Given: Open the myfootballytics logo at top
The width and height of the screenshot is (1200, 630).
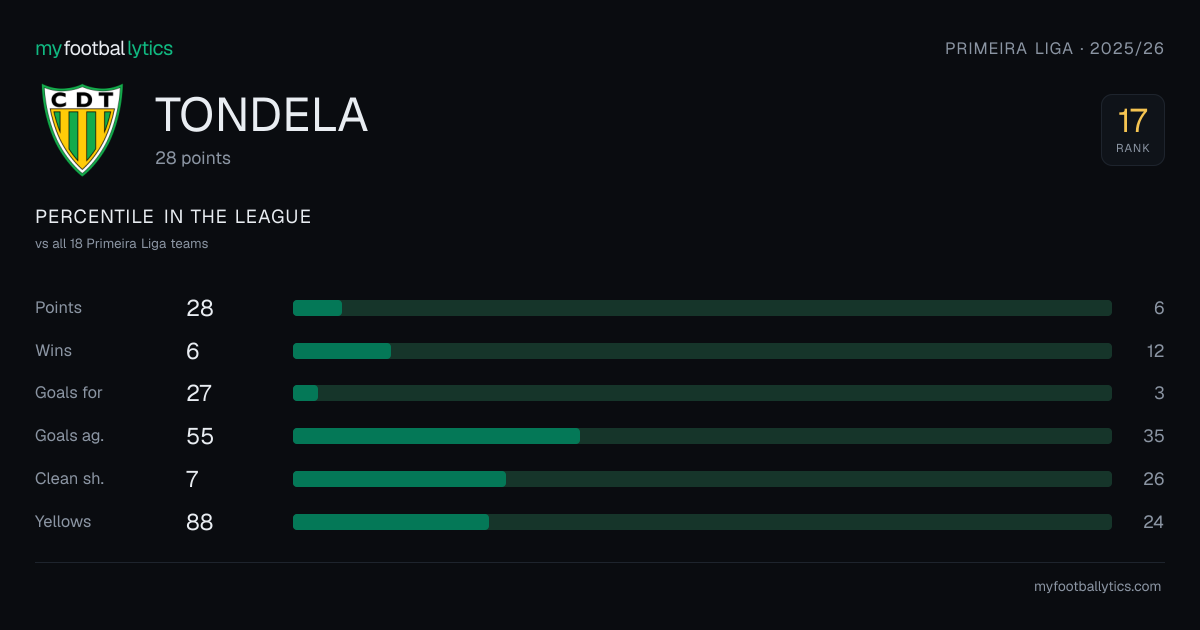Looking at the screenshot, I should (x=104, y=48).
